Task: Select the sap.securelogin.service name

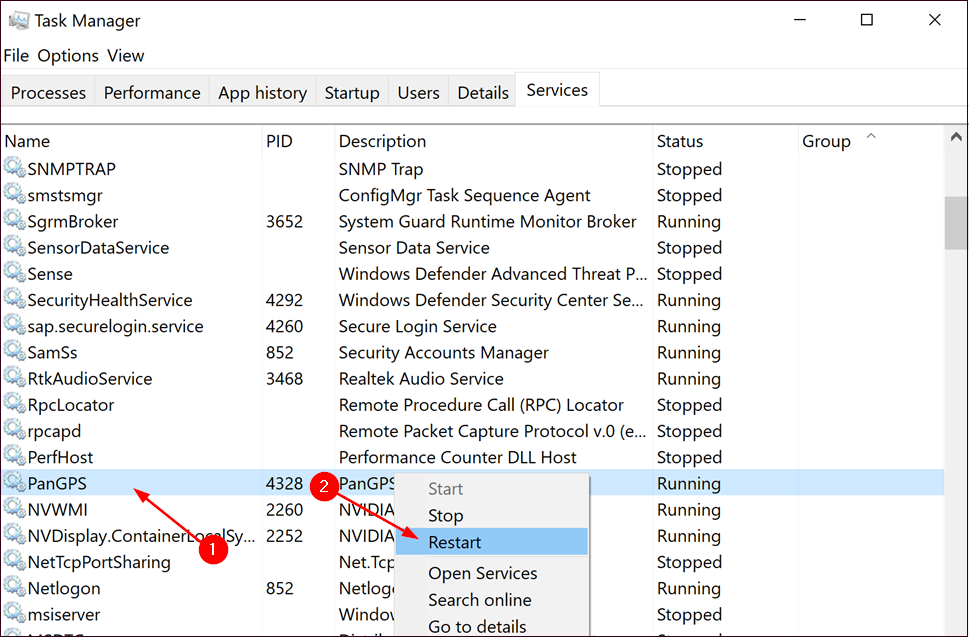Action: coord(116,326)
